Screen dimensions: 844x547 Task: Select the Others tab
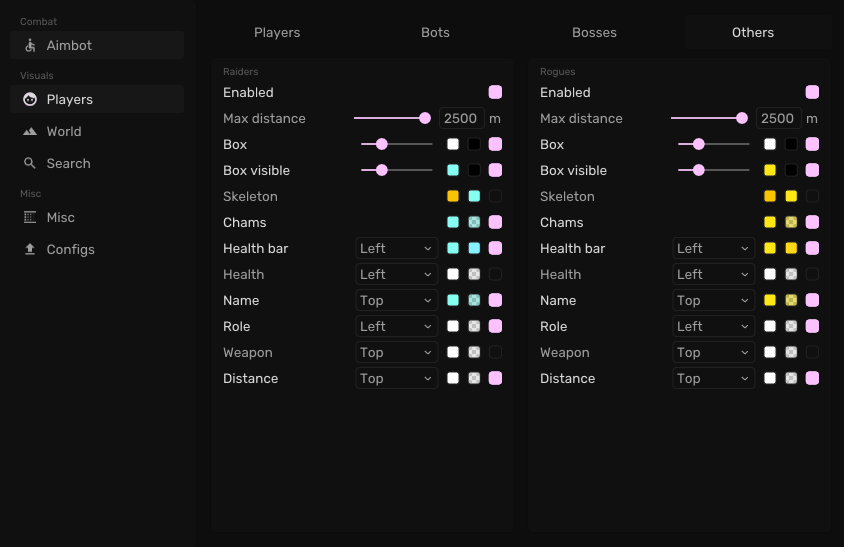click(x=753, y=33)
